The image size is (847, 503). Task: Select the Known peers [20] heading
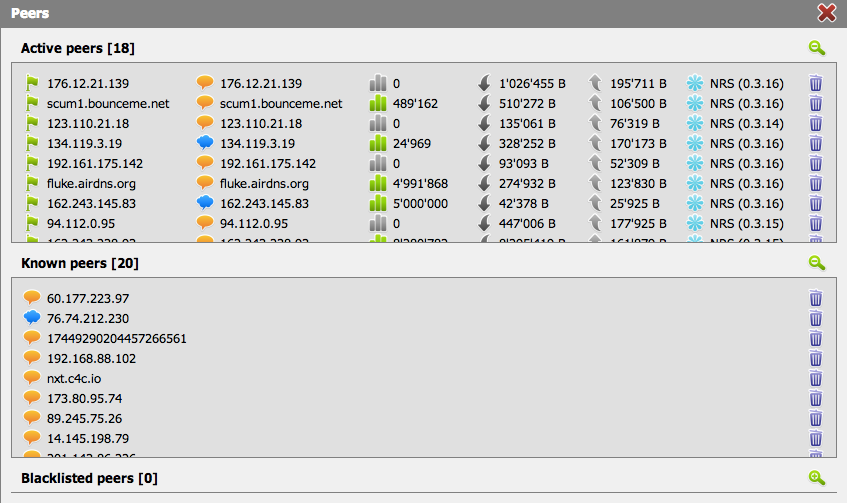[x=80, y=264]
